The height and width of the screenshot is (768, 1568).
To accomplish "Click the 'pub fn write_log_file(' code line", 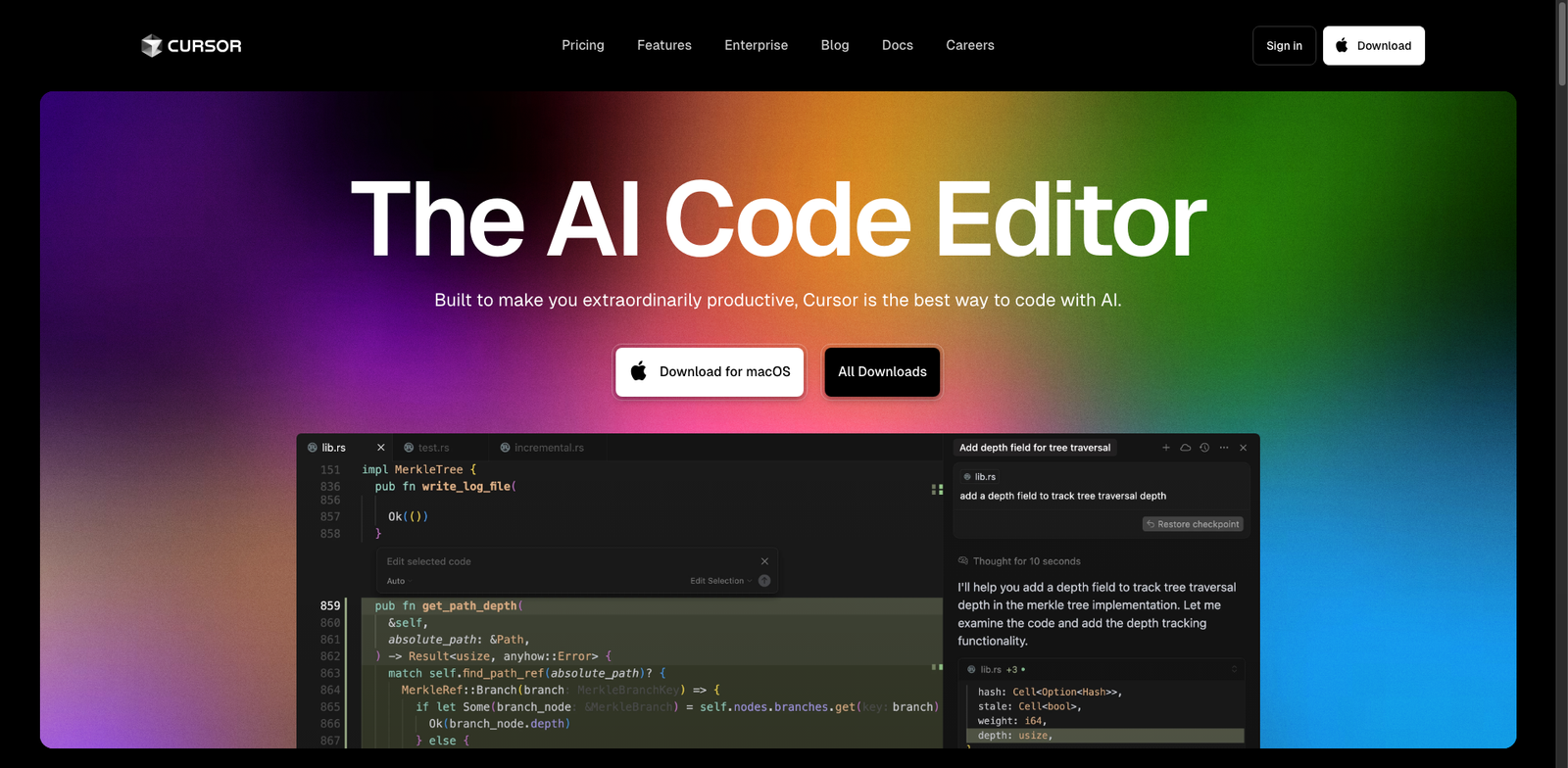I will pyautogui.click(x=446, y=487).
